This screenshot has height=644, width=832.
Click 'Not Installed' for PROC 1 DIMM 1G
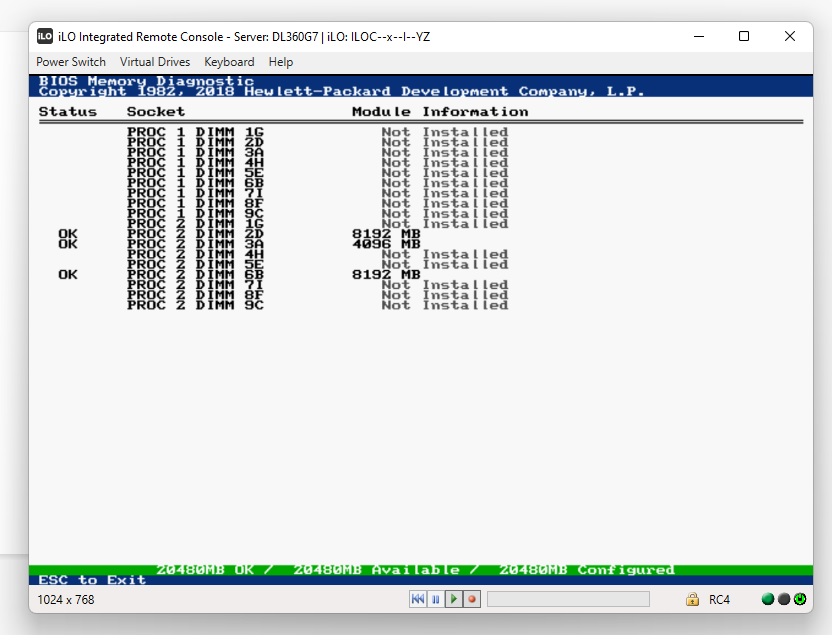pyautogui.click(x=445, y=132)
